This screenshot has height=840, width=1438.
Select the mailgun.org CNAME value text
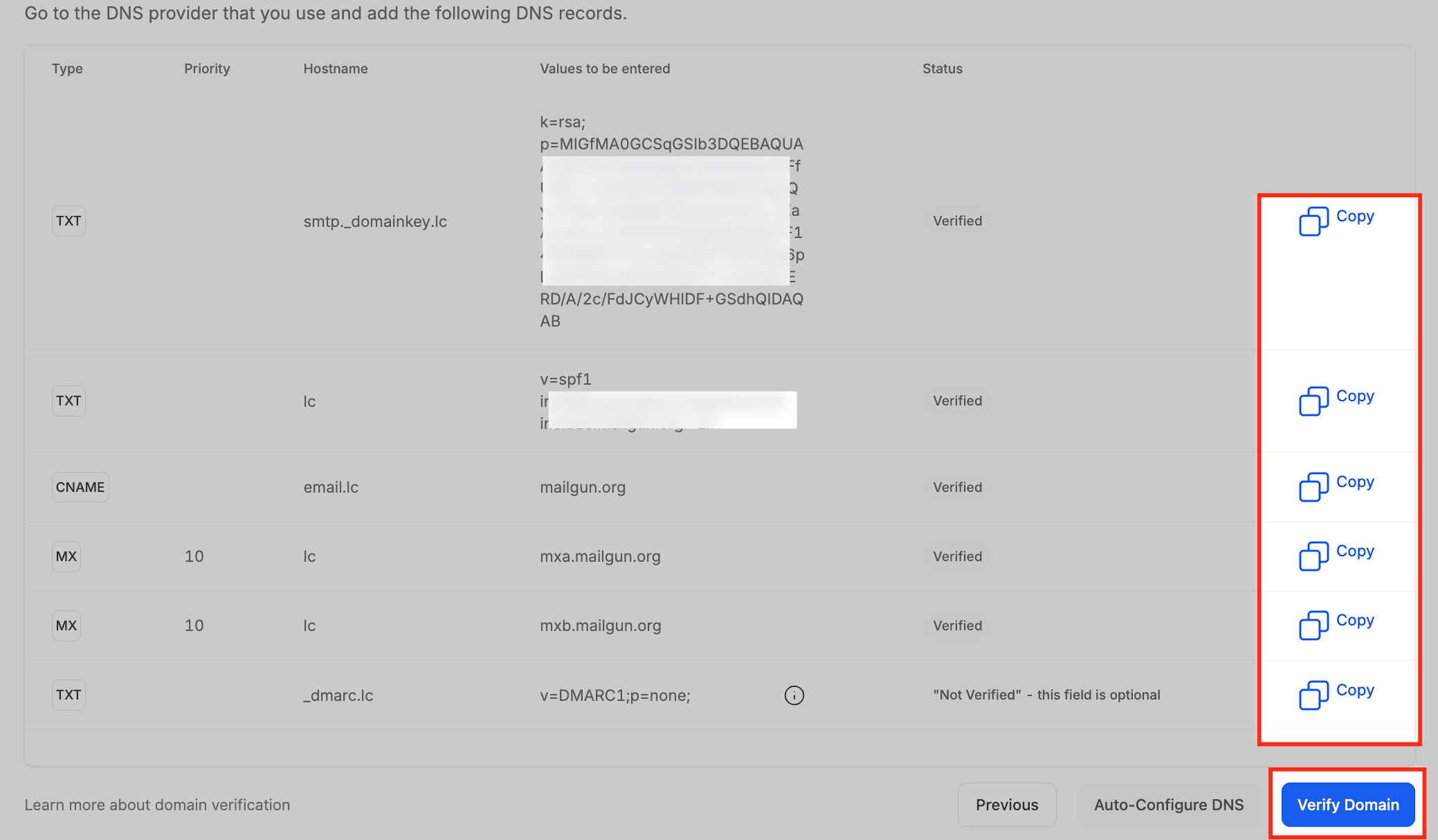[583, 487]
